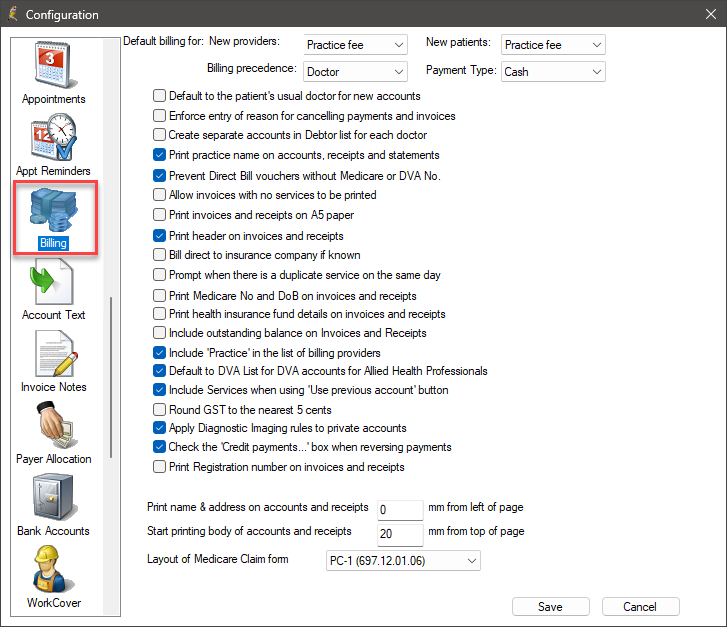Toggle prevent Direct Bill vouchers without Medicare
This screenshot has height=627, width=727.
point(159,175)
